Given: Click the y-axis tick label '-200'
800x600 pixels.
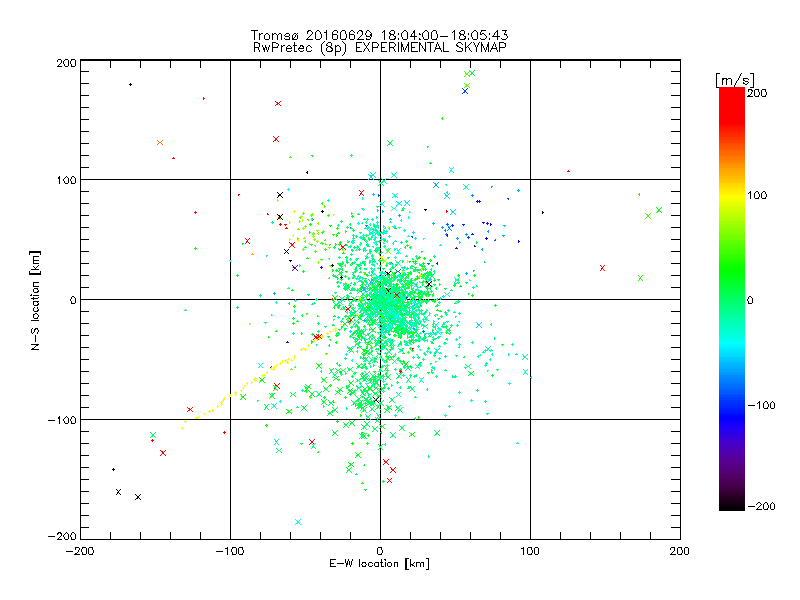Looking at the screenshot, I should click(x=62, y=536).
